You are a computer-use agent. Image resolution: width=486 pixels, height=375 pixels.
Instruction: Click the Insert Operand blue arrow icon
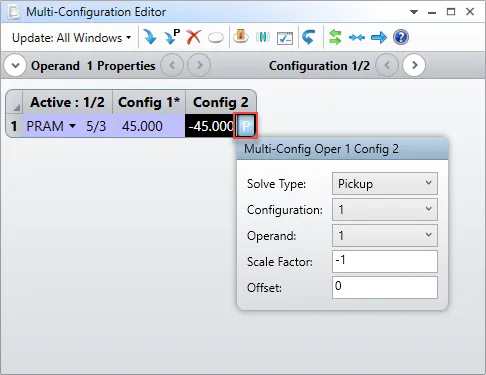(150, 37)
